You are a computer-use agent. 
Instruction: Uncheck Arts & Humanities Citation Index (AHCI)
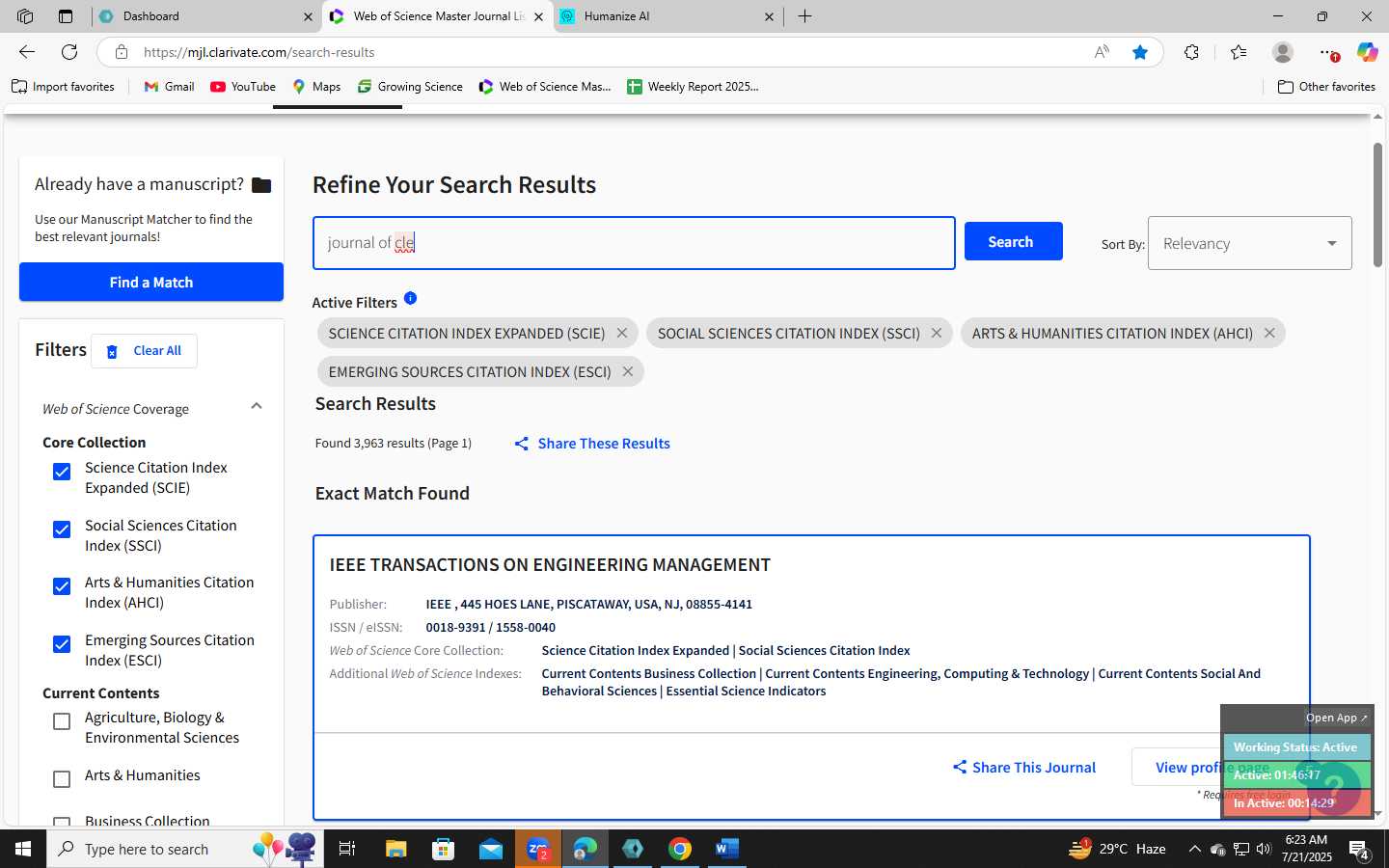[62, 586]
